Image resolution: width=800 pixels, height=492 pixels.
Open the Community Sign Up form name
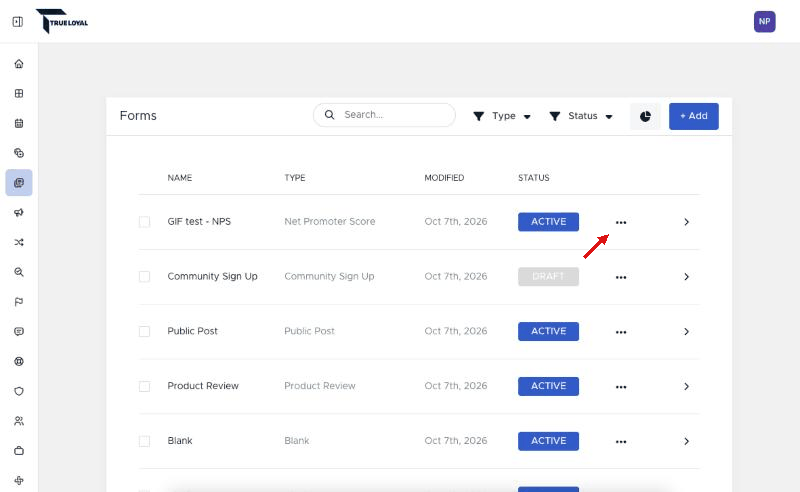[x=212, y=276]
